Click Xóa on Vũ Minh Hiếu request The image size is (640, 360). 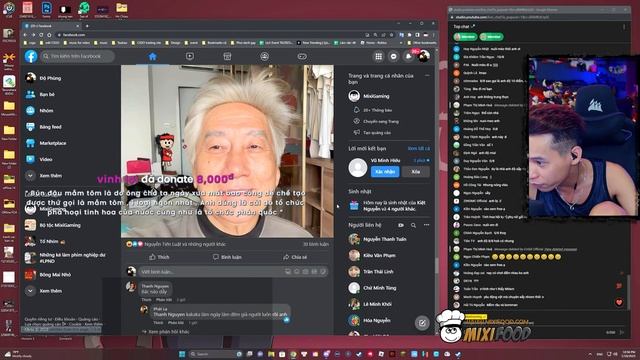[x=416, y=172]
